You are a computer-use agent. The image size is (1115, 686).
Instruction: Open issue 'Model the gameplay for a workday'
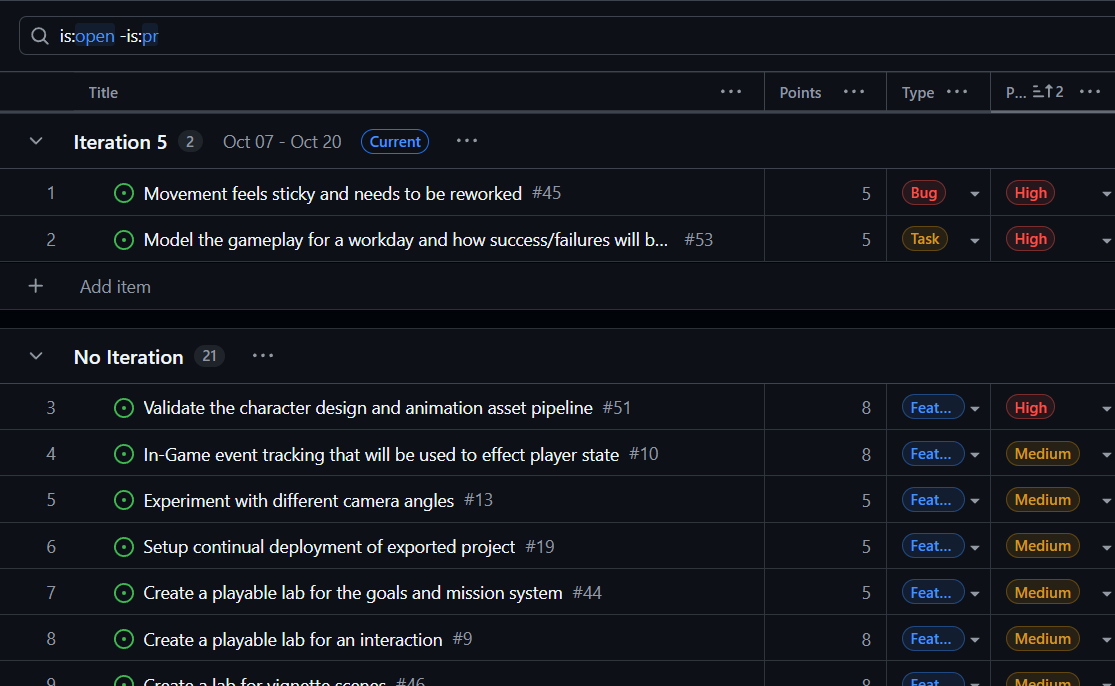pyautogui.click(x=405, y=240)
